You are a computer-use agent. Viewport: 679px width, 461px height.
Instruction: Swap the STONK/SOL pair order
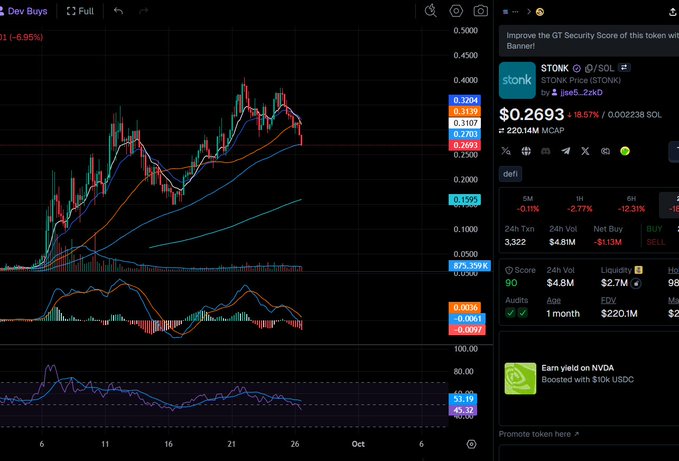point(624,68)
